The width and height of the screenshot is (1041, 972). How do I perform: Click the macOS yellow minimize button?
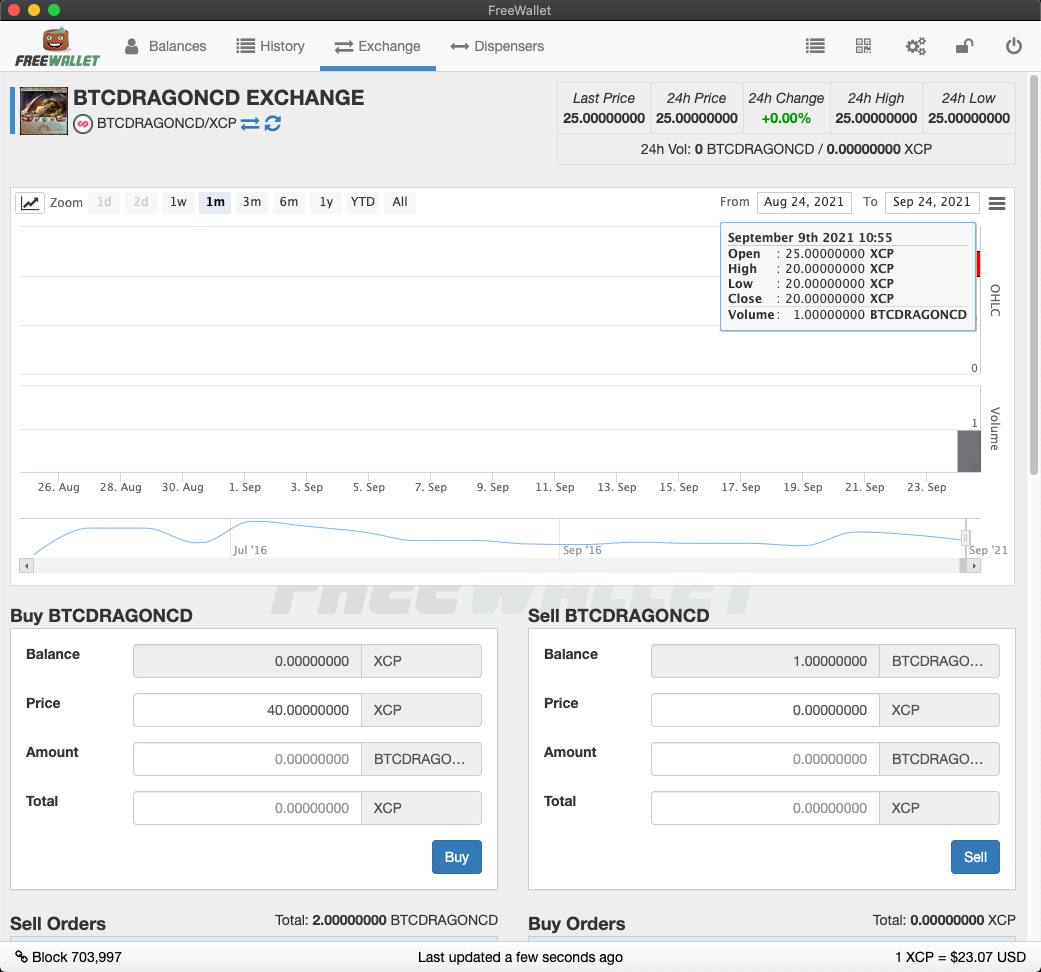pyautogui.click(x=35, y=10)
